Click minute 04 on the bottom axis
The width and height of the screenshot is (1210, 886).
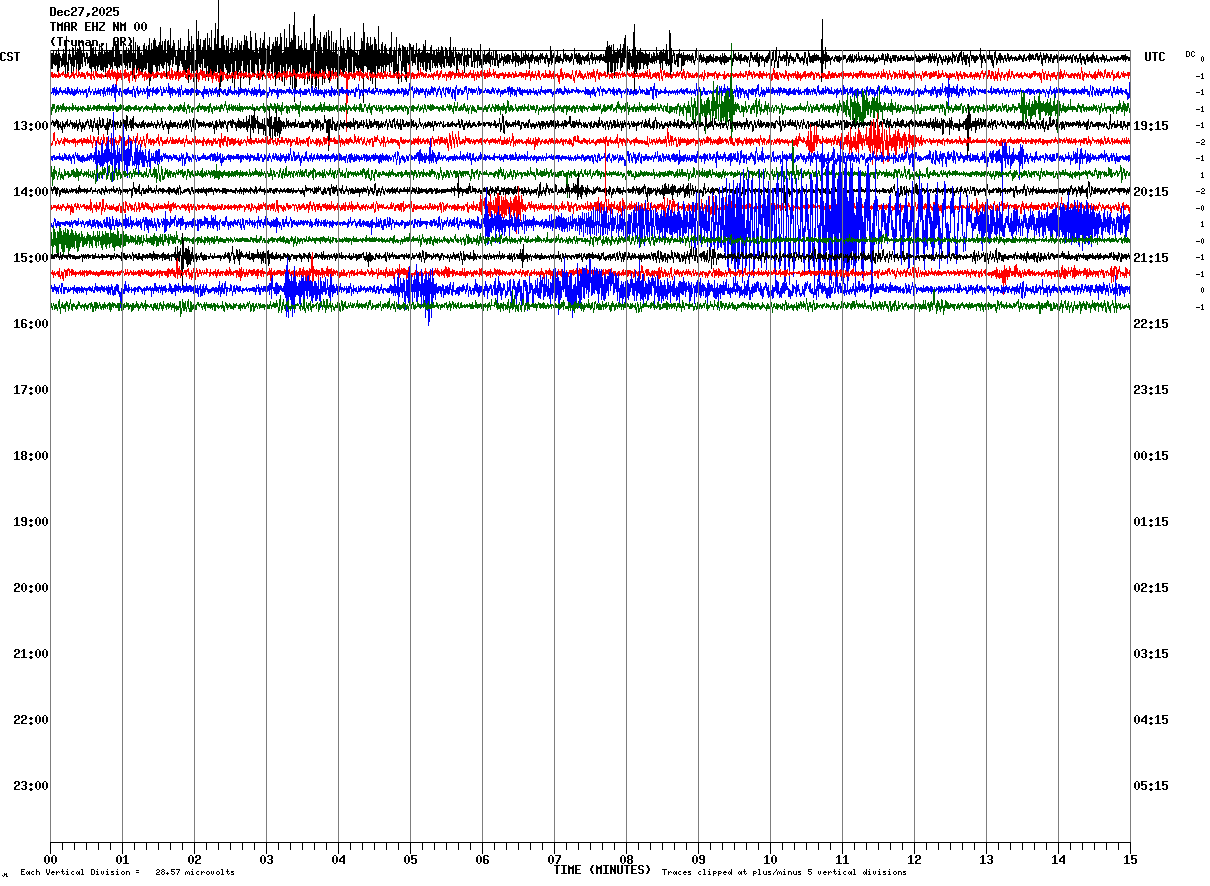[x=338, y=859]
